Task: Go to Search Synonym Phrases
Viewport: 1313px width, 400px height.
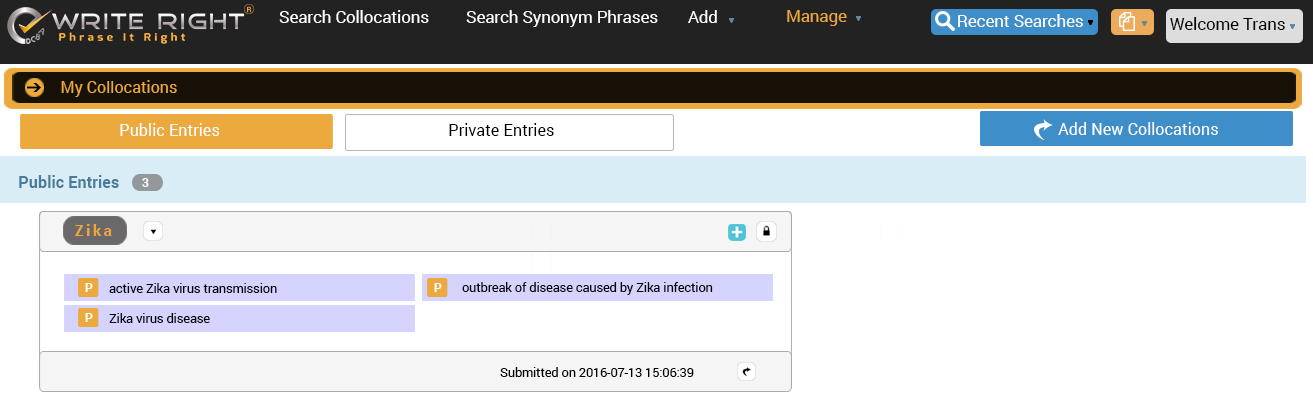Action: pos(562,18)
